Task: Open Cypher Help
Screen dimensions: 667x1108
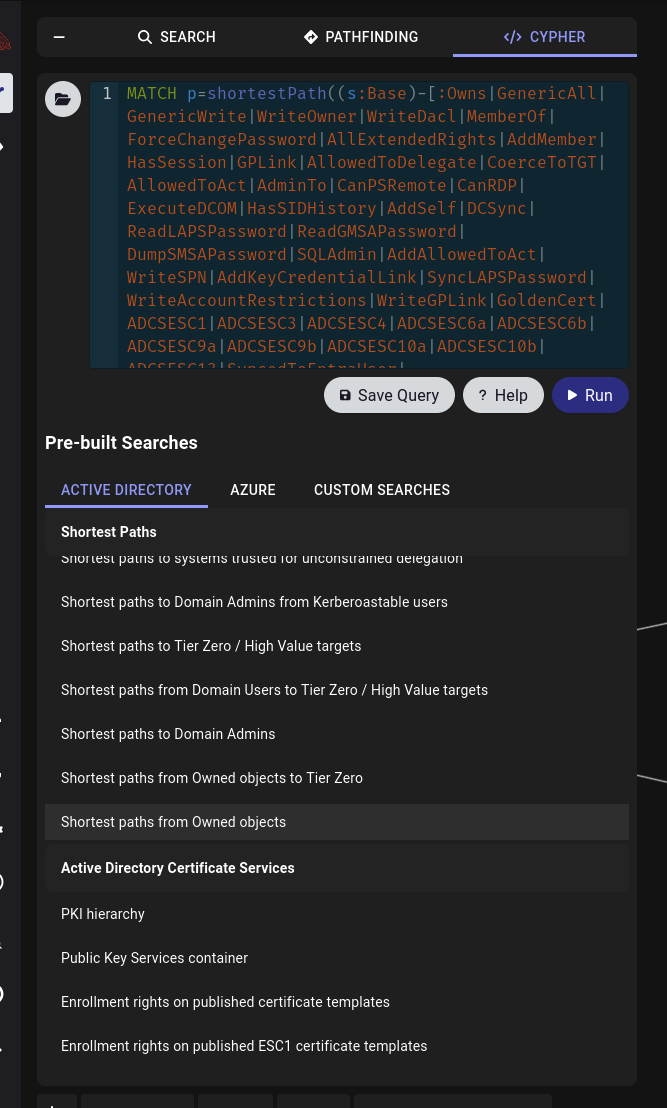Action: pyautogui.click(x=503, y=395)
